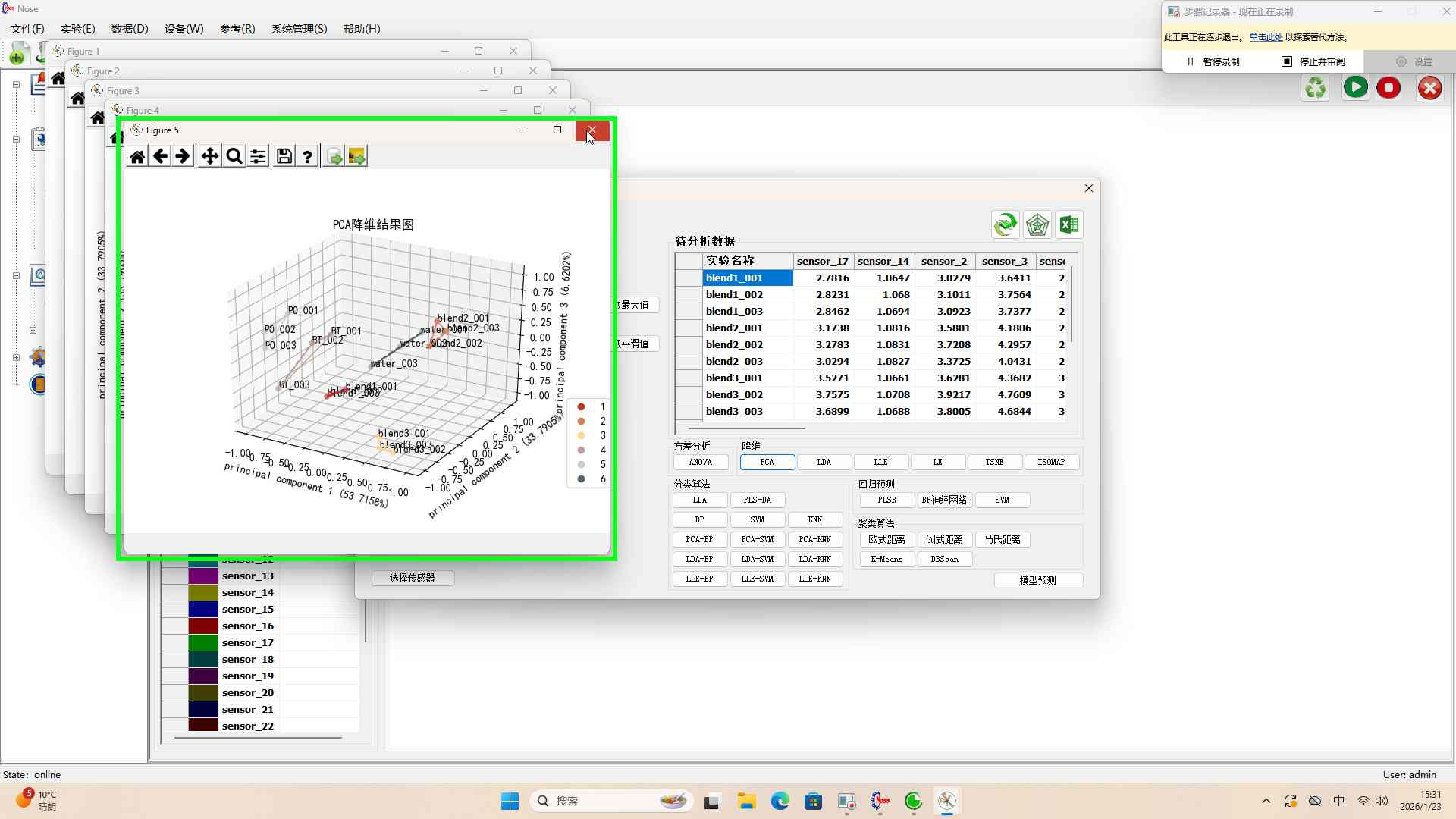Screen dimensions: 1456x819
Task: Activate the Zoom magnifier tool in Figure 5
Action: tap(234, 157)
